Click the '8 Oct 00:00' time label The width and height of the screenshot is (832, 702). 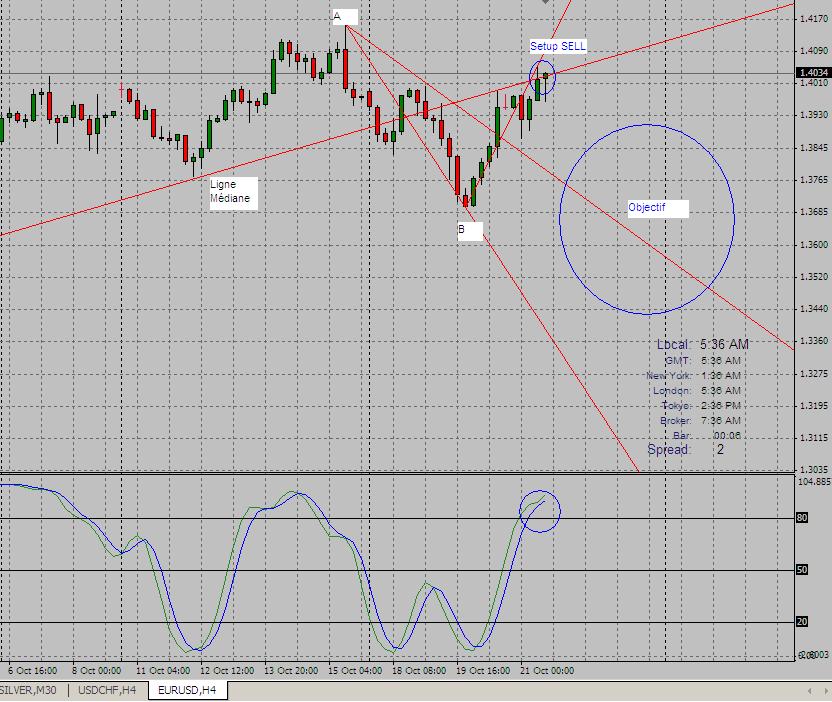97,671
